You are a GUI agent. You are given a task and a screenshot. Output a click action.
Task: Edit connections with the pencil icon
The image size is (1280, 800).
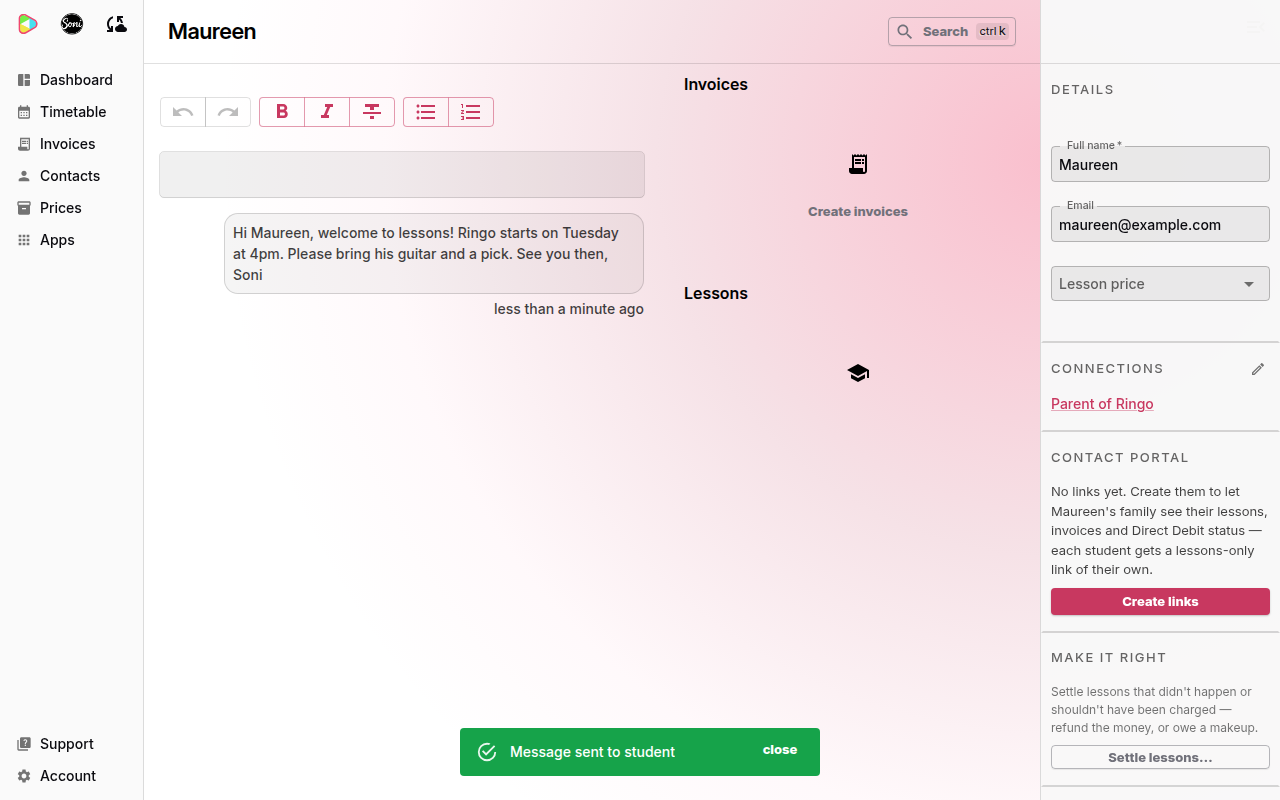pos(1258,369)
